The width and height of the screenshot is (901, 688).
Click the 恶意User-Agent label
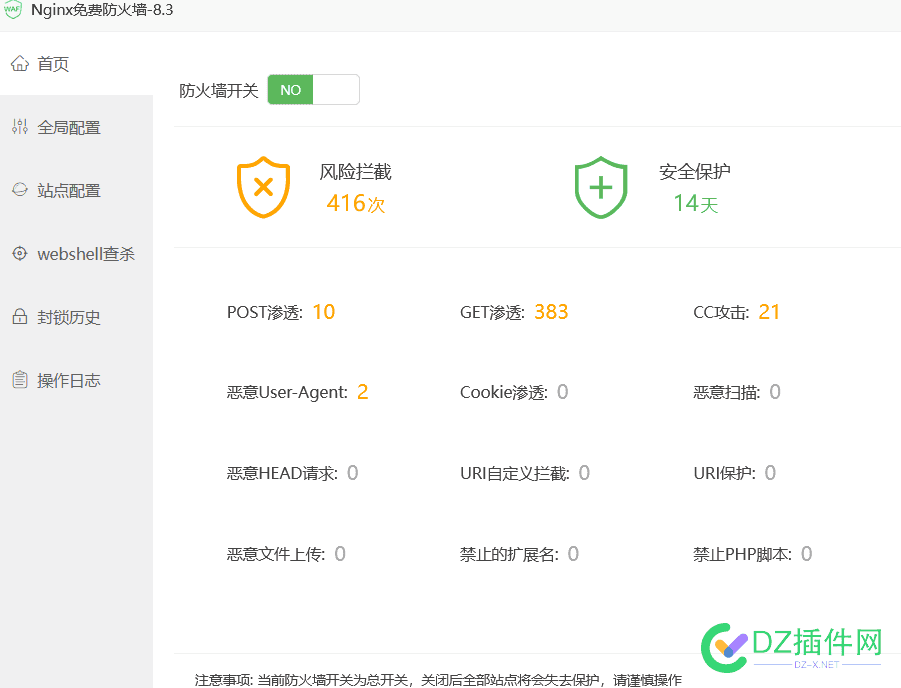click(287, 393)
